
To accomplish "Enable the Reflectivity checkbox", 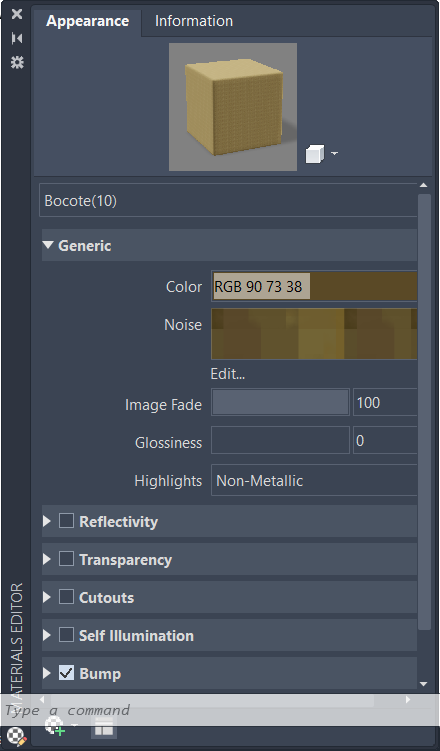I will 66,521.
